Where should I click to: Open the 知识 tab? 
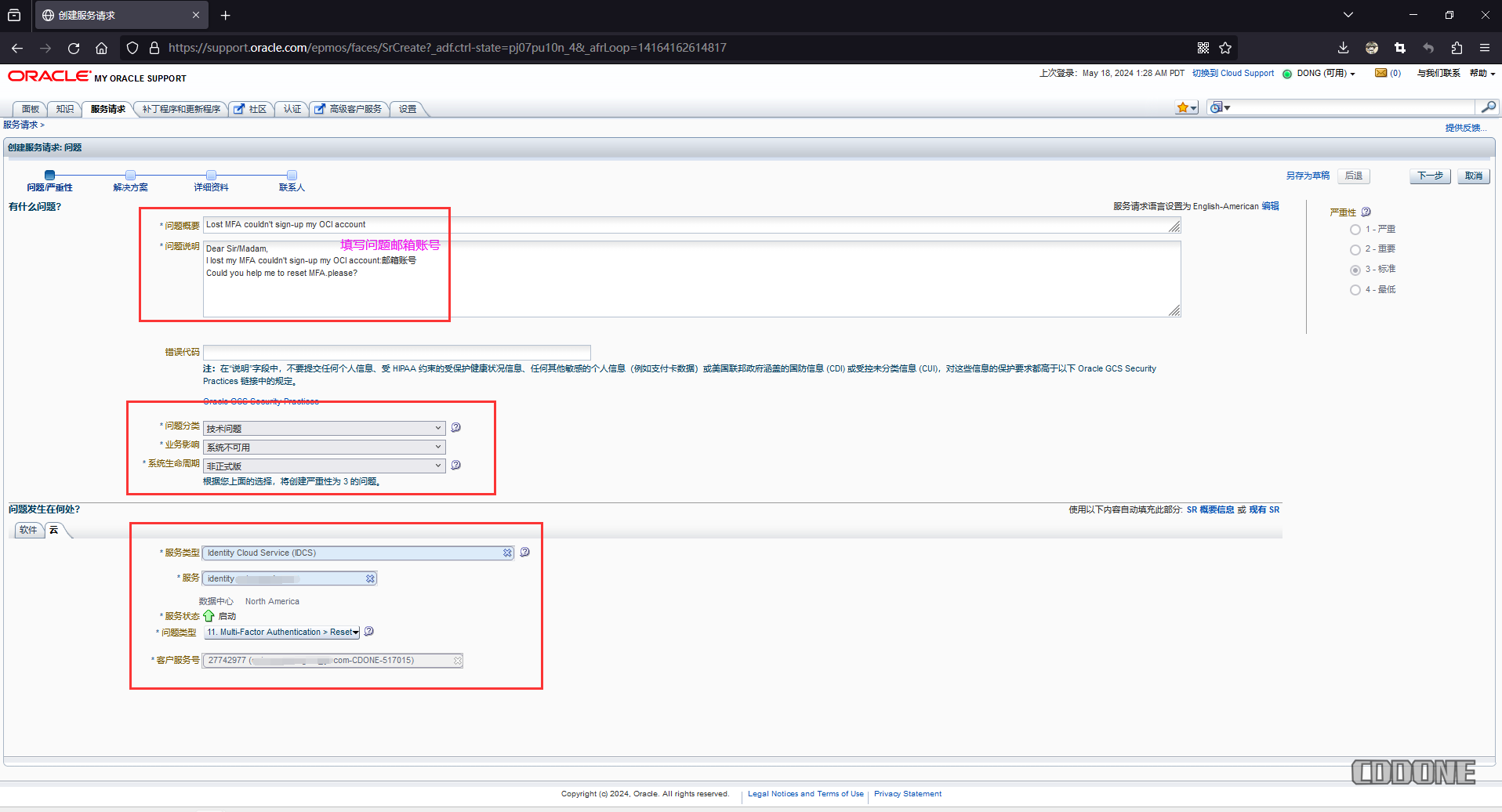tap(65, 109)
